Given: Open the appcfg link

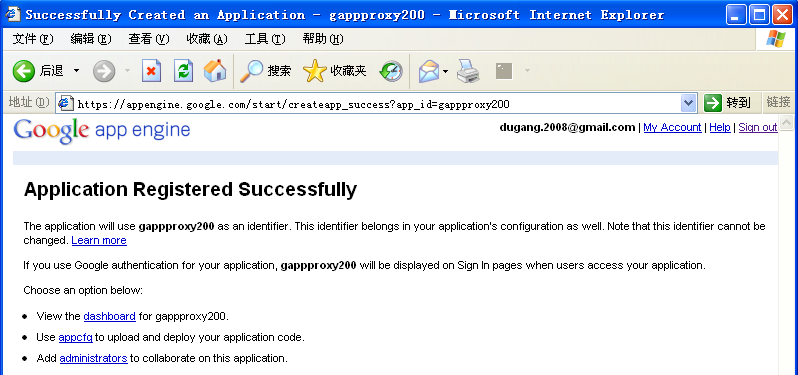Looking at the screenshot, I should (75, 337).
